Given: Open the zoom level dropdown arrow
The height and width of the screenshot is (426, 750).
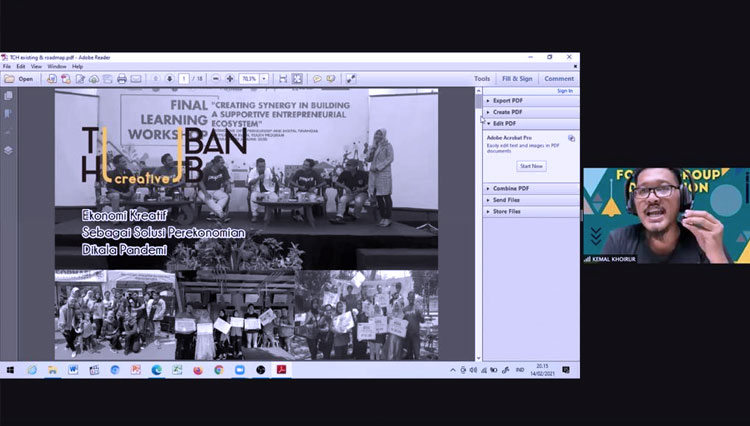Looking at the screenshot, I should 264,79.
